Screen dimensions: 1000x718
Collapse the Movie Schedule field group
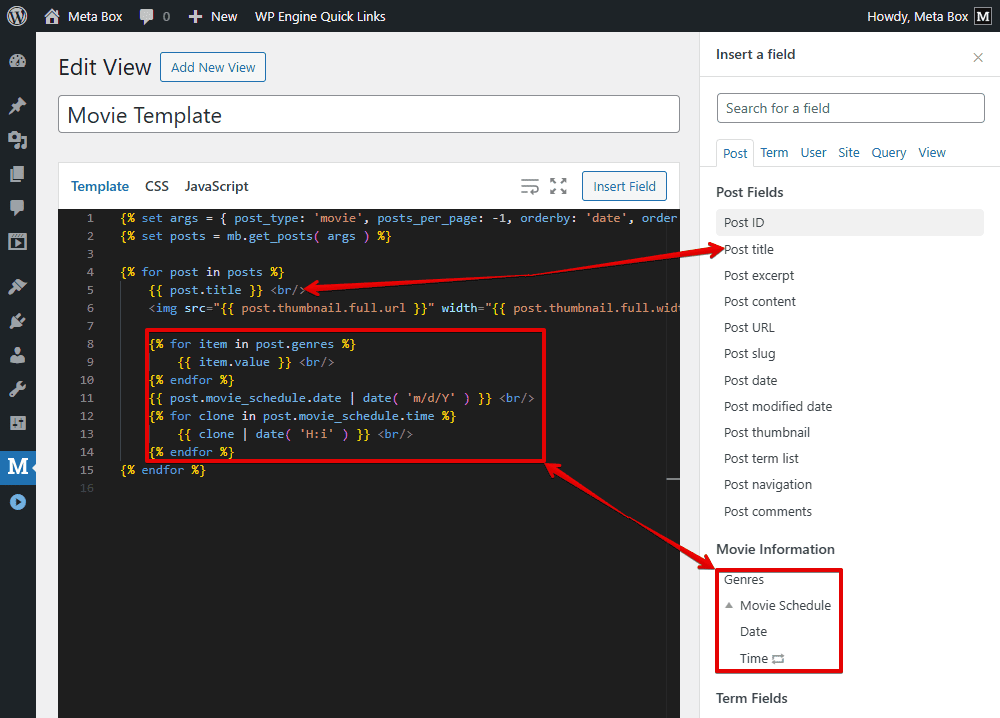point(729,605)
